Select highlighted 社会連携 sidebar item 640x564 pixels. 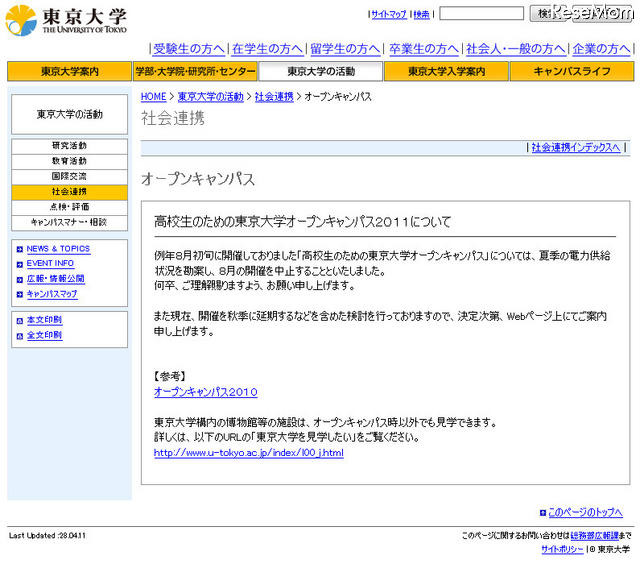pyautogui.click(x=69, y=192)
